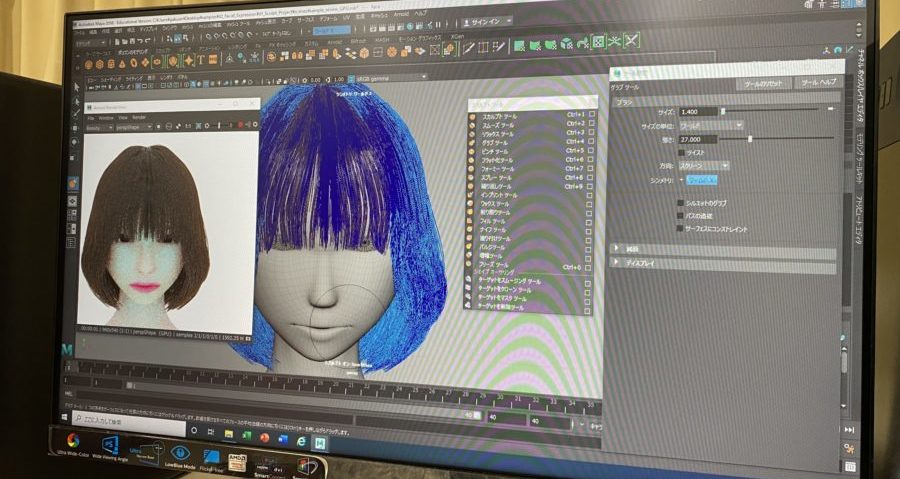Select the Smooth tool (Ctrl+2) icon
The width and height of the screenshot is (900, 479).
(x=472, y=125)
